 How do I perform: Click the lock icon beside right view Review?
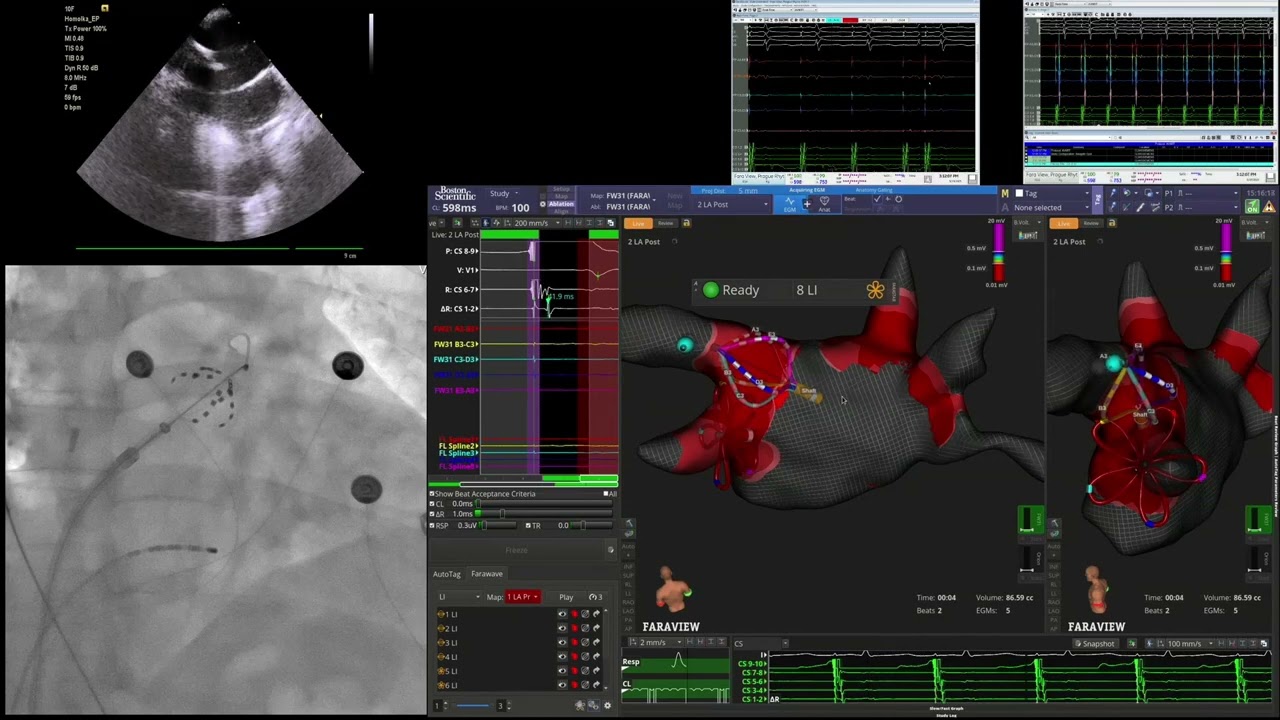pyautogui.click(x=1111, y=223)
